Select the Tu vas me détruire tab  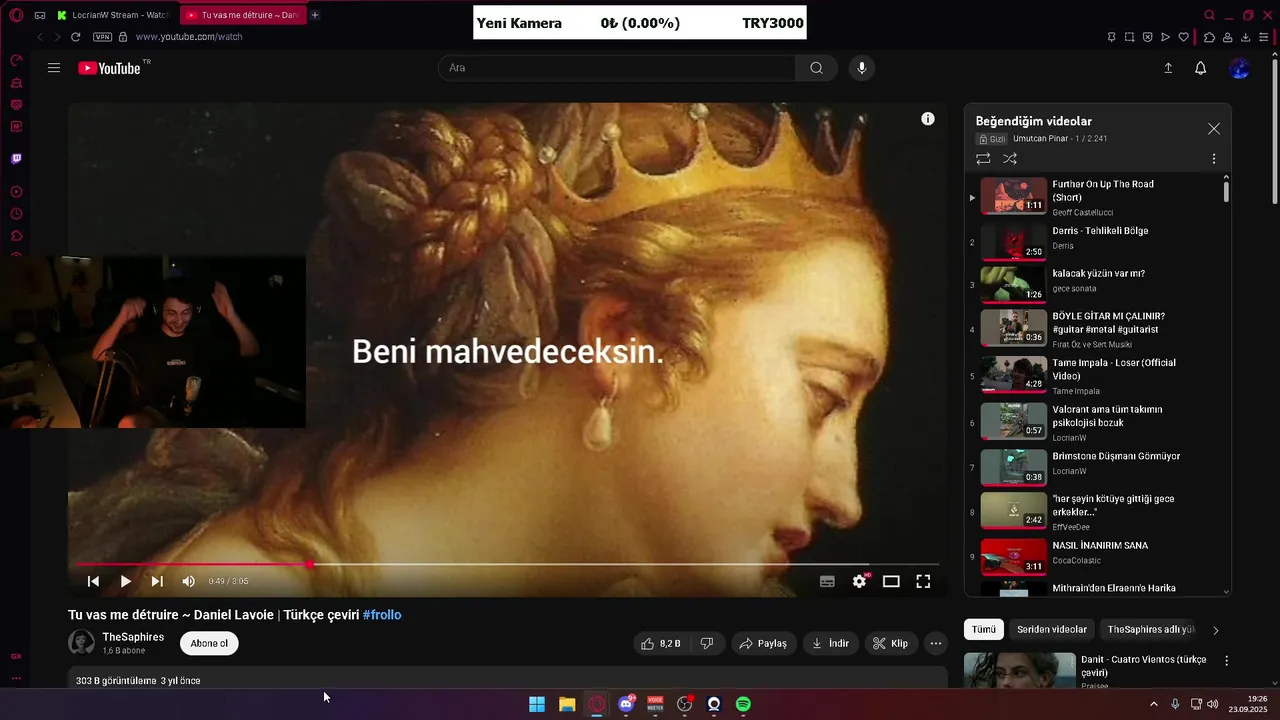click(243, 15)
